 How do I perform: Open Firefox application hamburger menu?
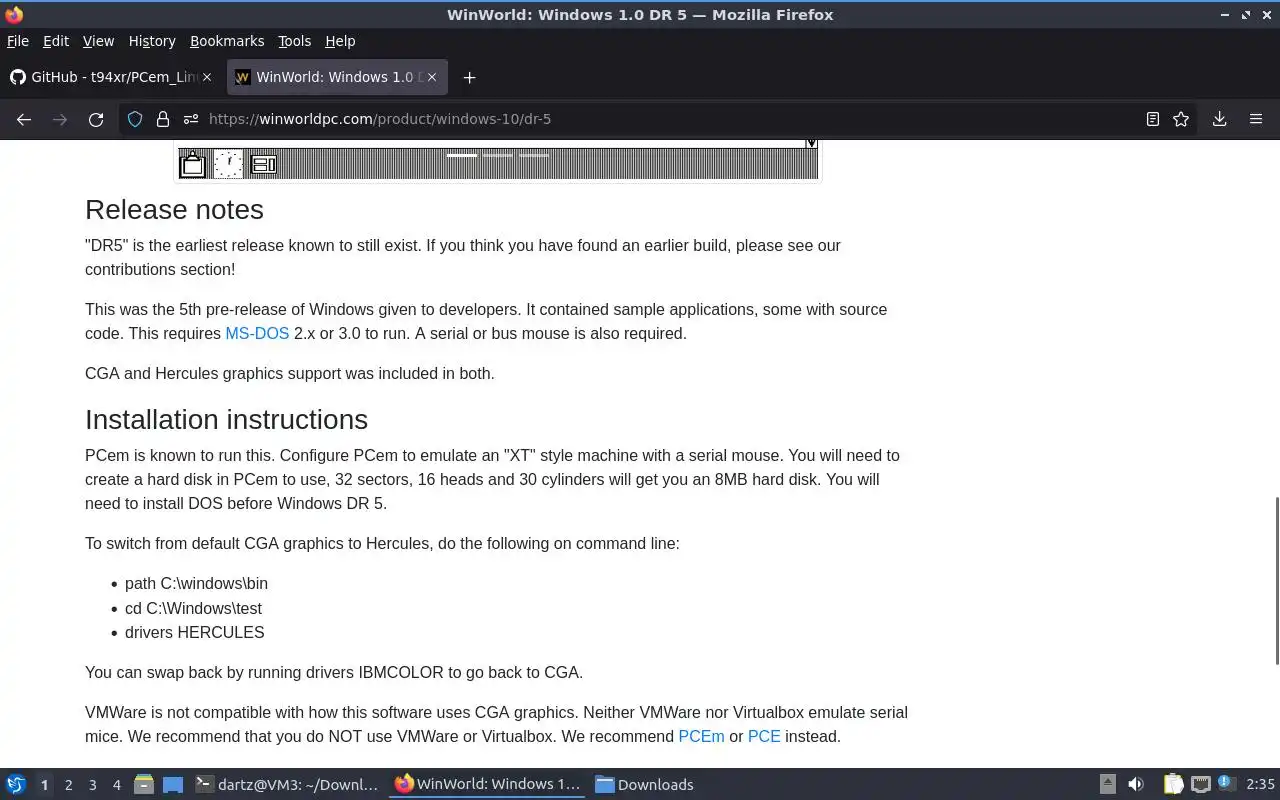click(x=1256, y=119)
